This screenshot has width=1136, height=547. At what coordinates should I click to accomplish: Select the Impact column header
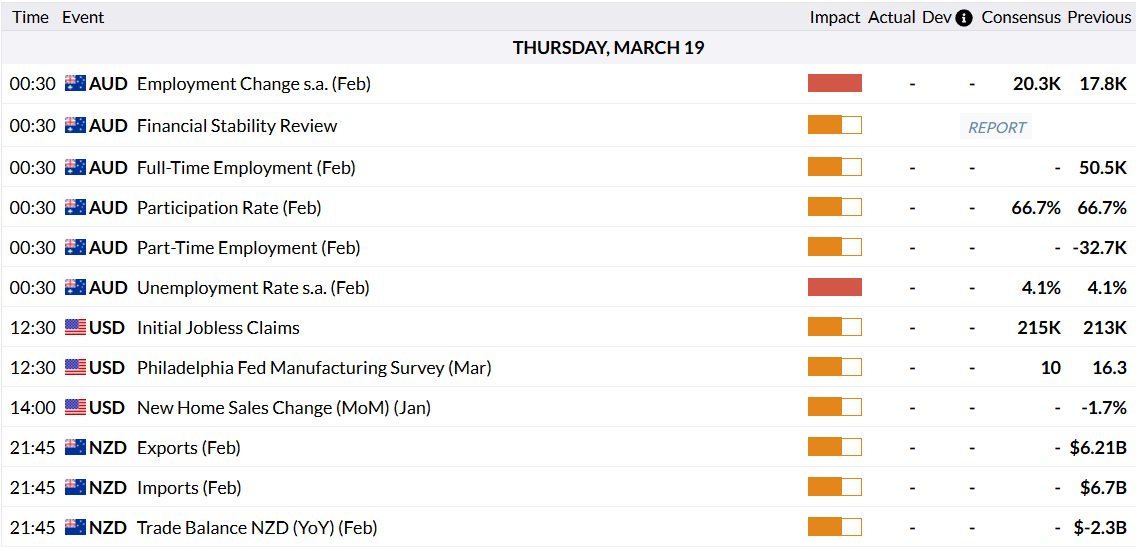pos(835,18)
